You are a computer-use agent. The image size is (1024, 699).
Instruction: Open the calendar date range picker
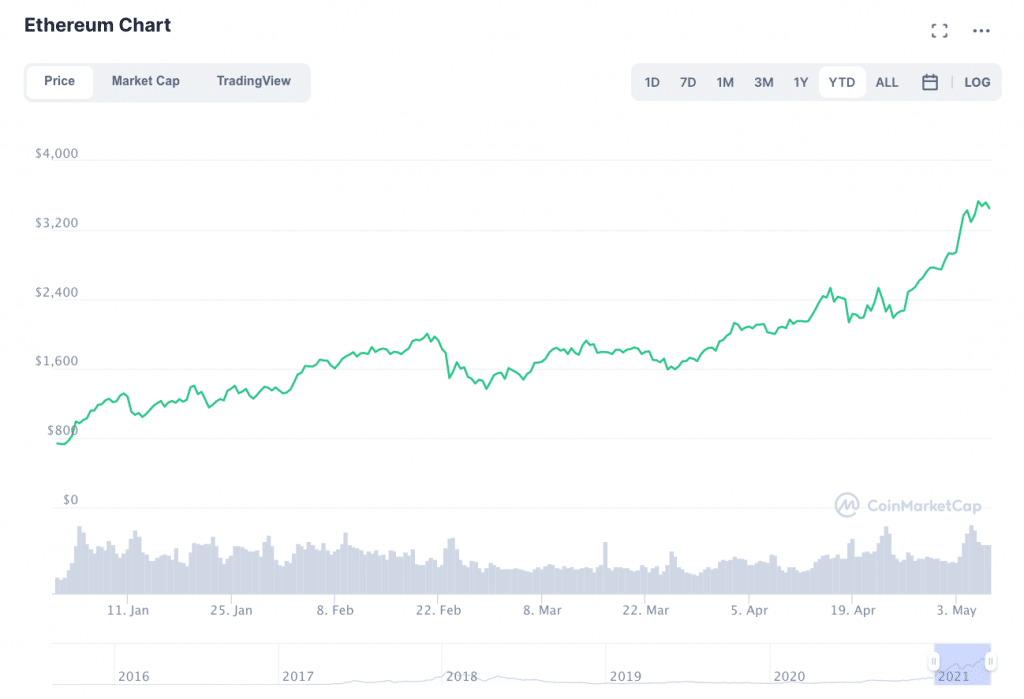tap(929, 82)
